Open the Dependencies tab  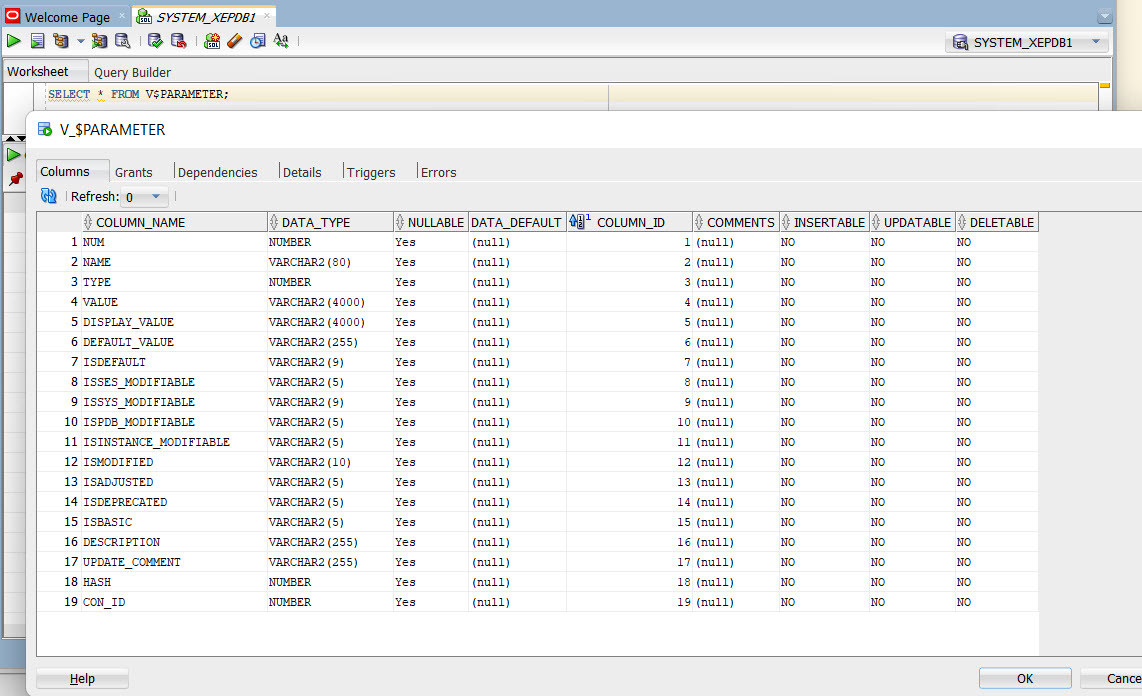tap(218, 173)
